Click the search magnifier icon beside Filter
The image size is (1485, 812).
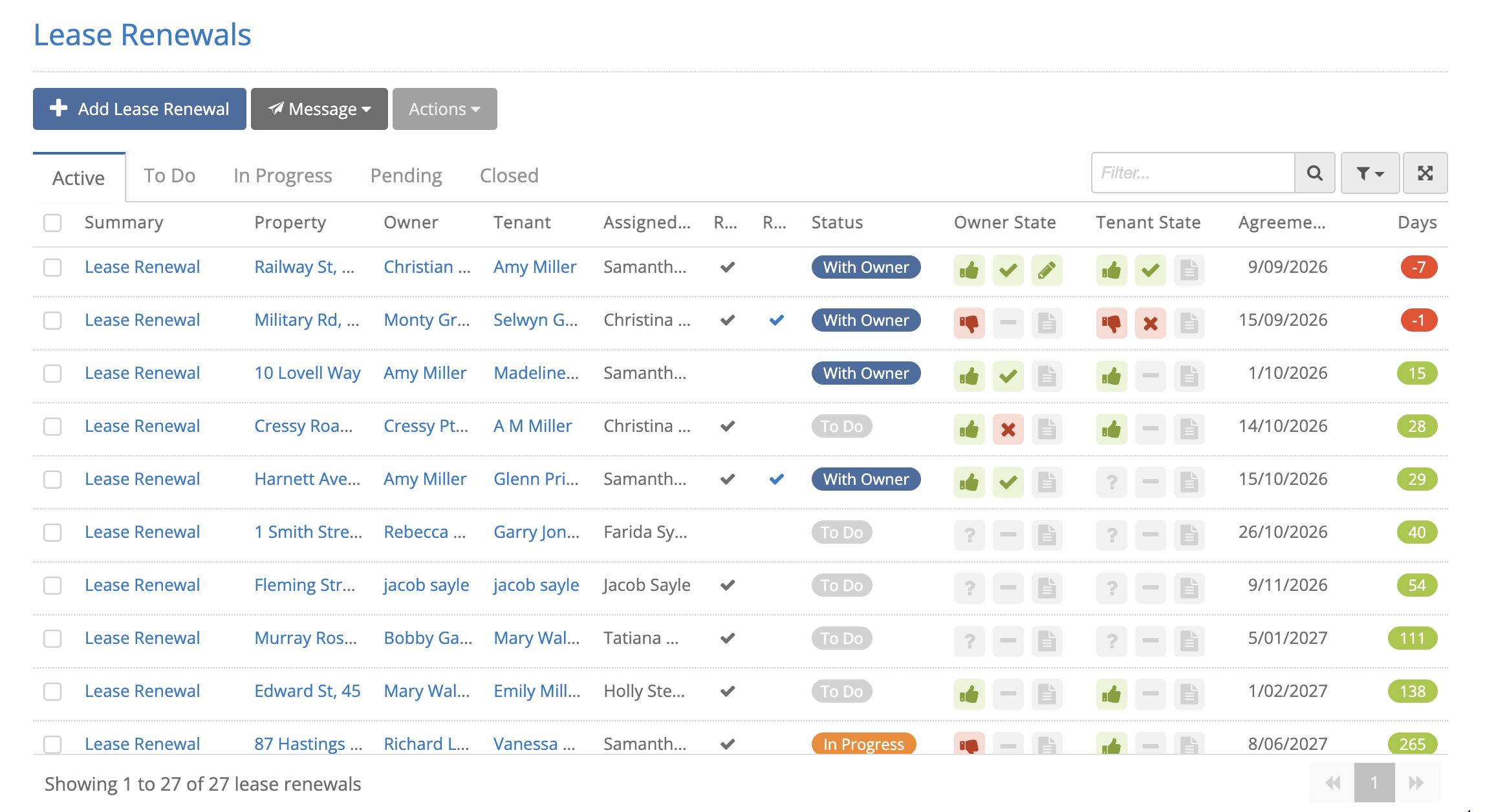tap(1314, 173)
